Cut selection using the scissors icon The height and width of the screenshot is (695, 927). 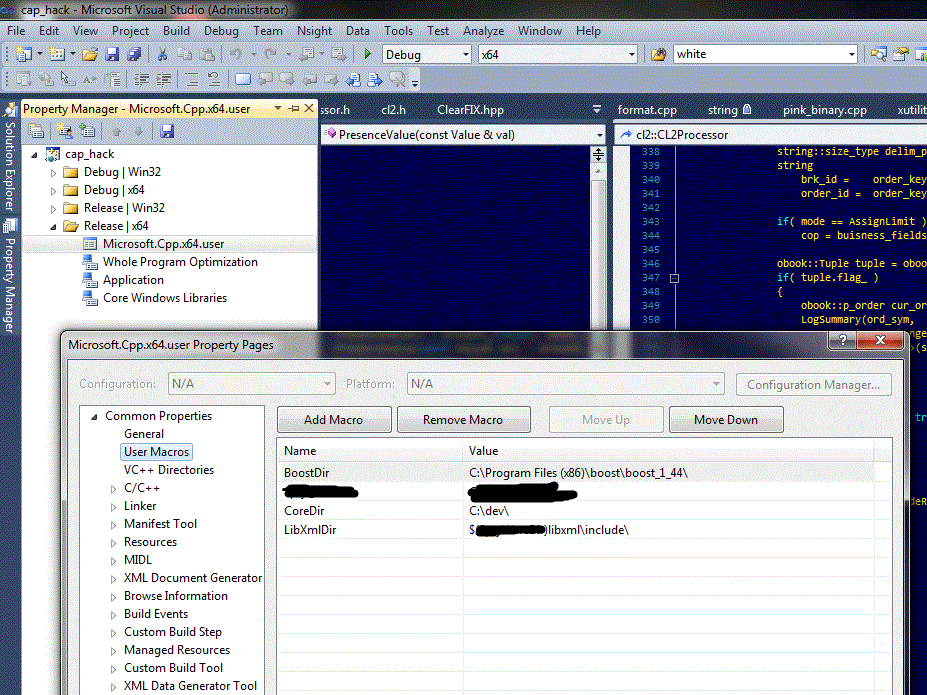coord(162,54)
